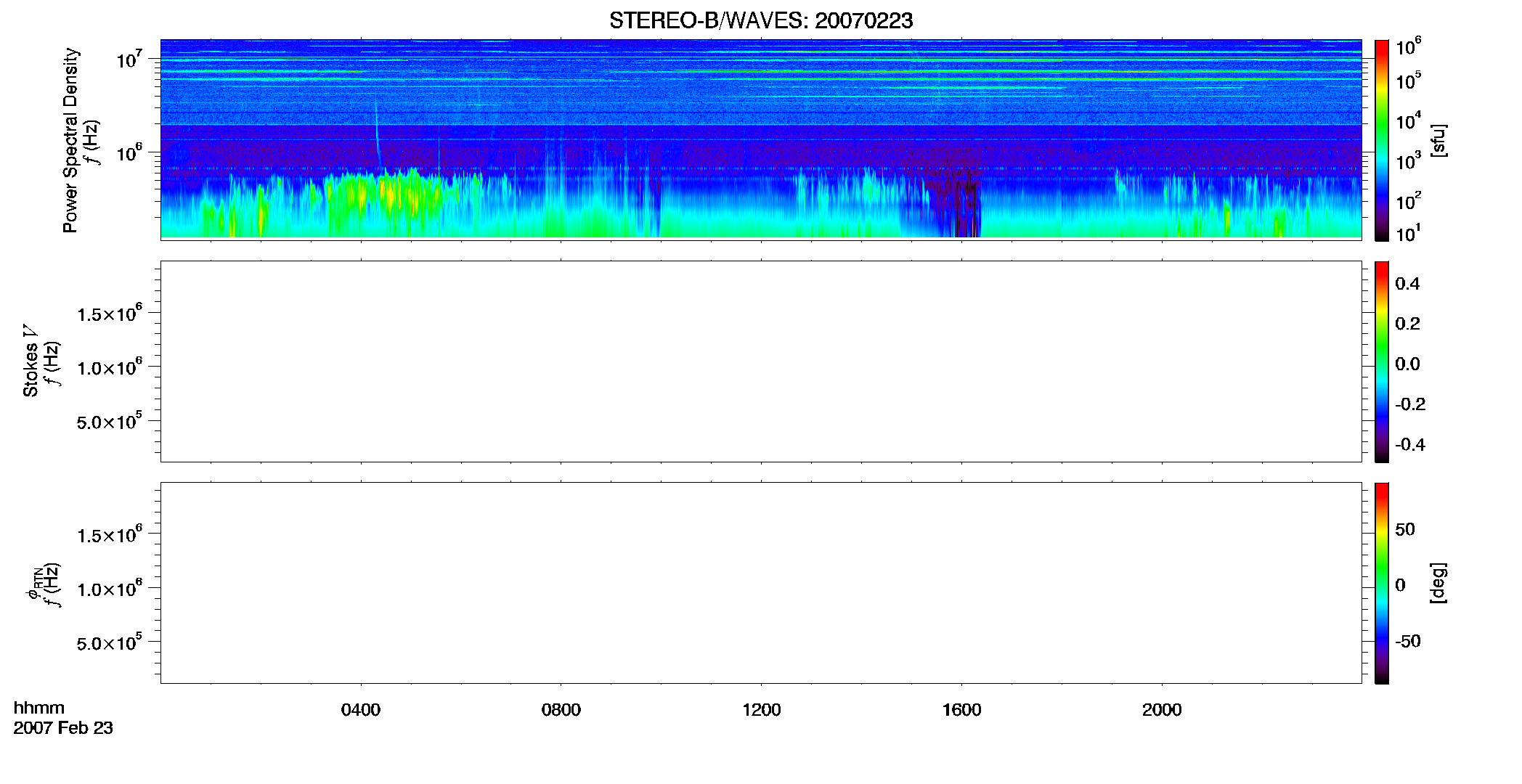1522x784 pixels.
Task: Select the Stokes V axis label
Action: pyautogui.click(x=30, y=360)
